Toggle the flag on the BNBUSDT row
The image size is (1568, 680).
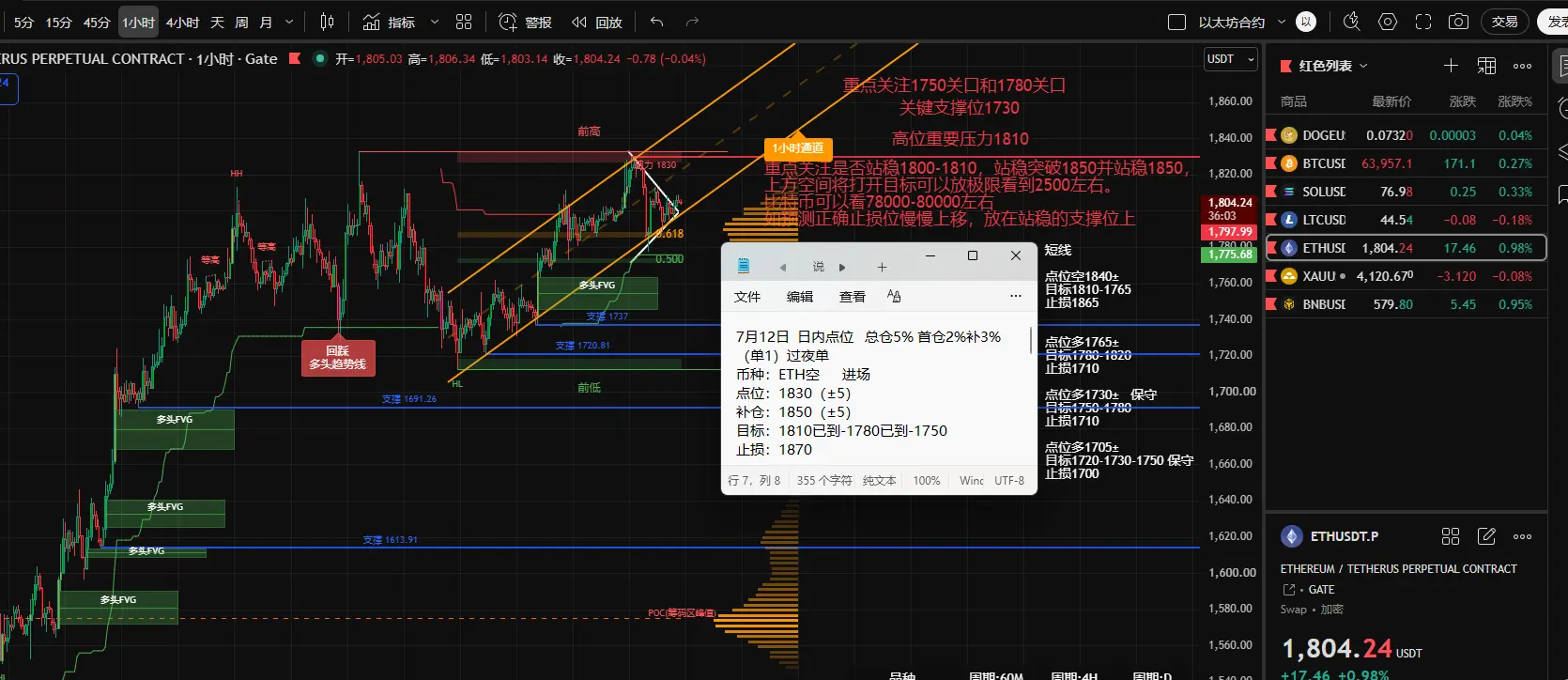point(1271,304)
